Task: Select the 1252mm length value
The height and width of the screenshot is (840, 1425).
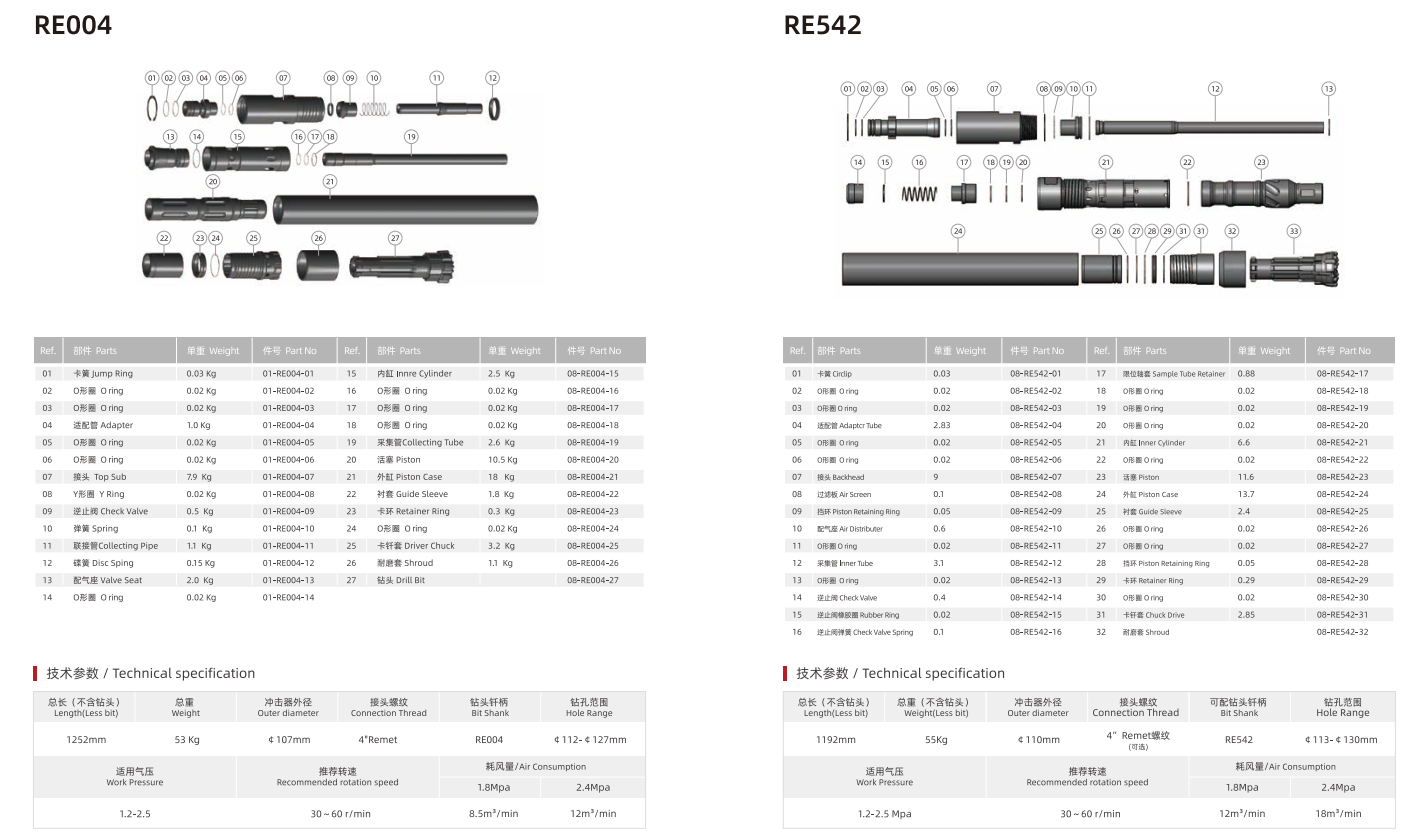Action: (x=86, y=740)
